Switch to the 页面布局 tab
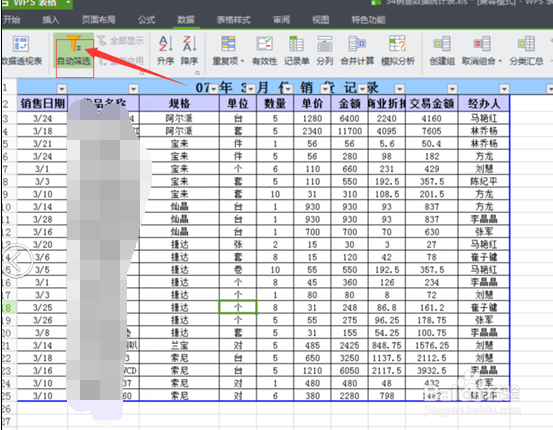 click(99, 20)
